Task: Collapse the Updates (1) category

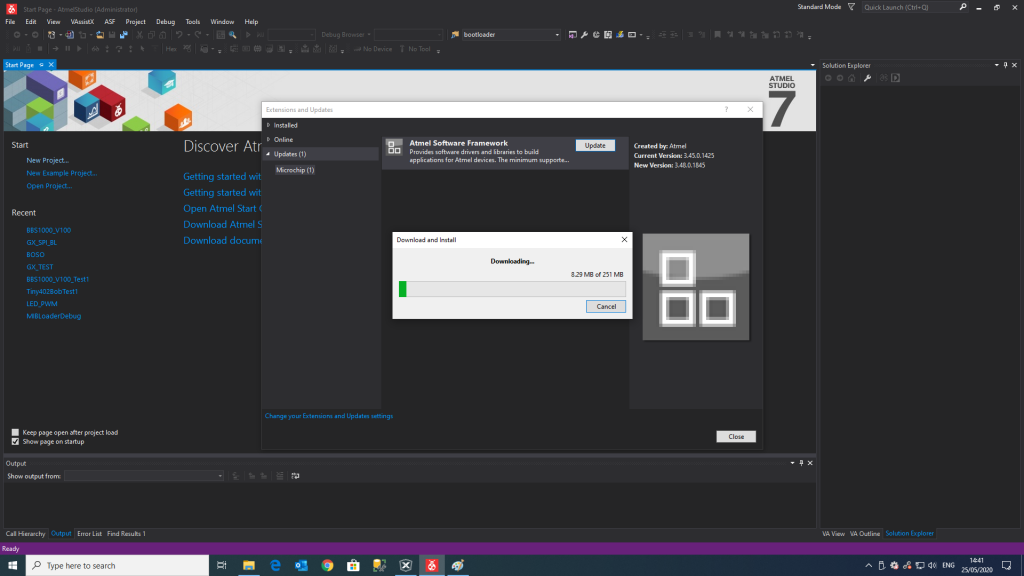Action: tap(268, 154)
